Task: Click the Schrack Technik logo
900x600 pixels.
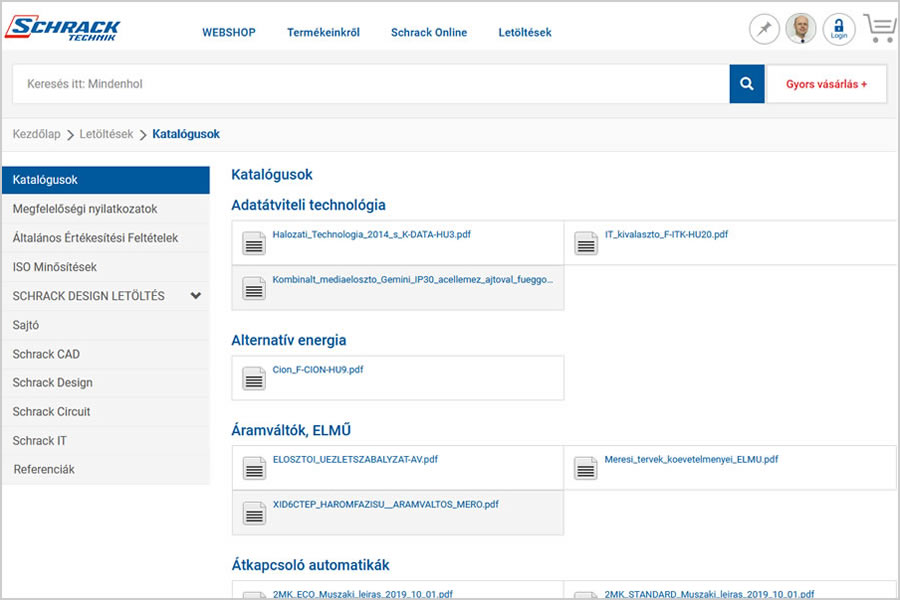Action: (63, 28)
